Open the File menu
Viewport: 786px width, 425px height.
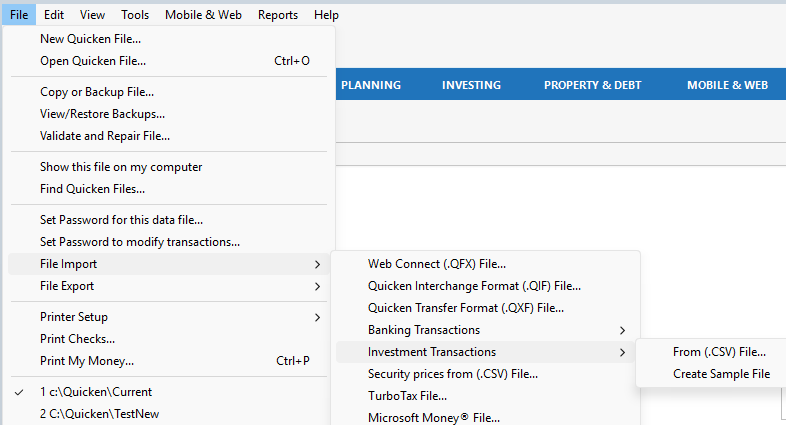coord(19,15)
